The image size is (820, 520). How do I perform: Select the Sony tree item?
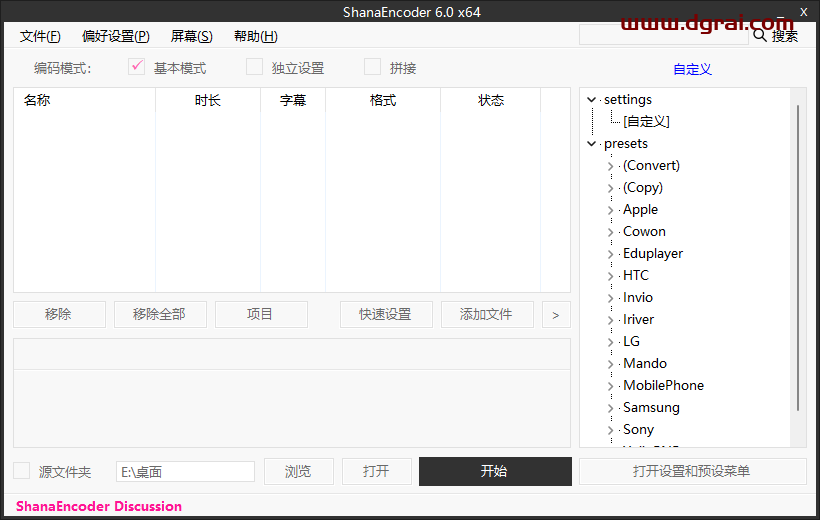638,429
